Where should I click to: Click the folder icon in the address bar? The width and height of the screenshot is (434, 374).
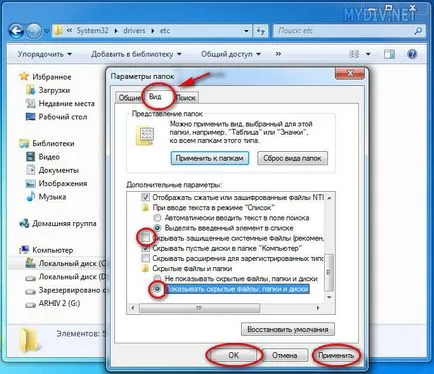[x=58, y=31]
